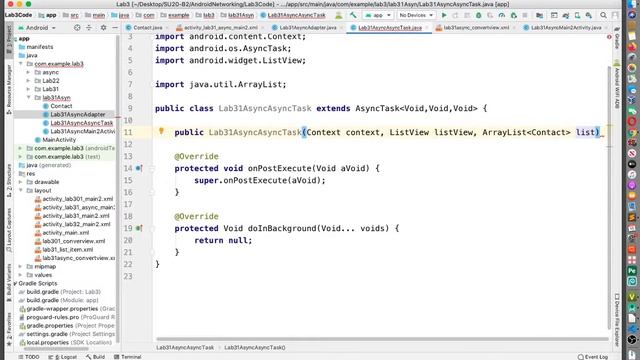Open the No Devices dropdown

[416, 16]
